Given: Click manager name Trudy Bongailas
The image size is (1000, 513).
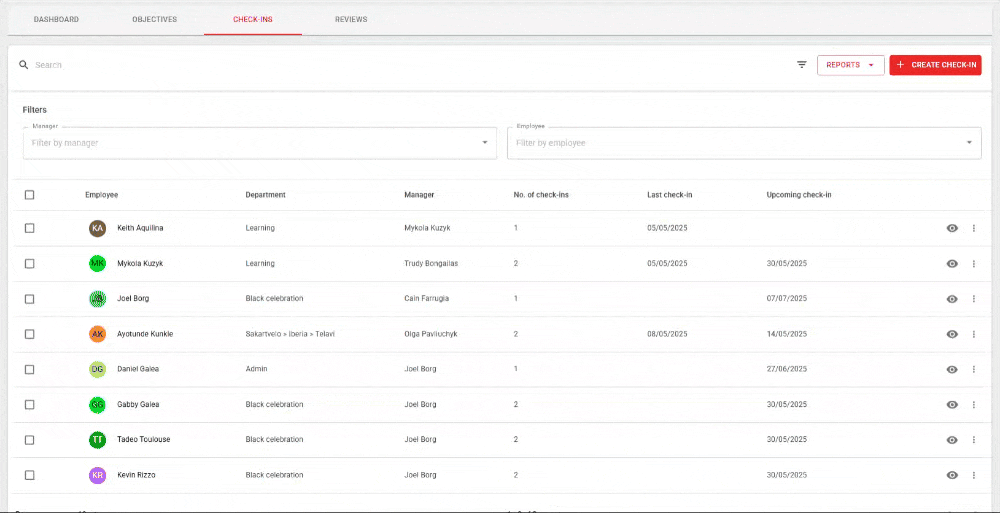Looking at the screenshot, I should pyautogui.click(x=431, y=264).
